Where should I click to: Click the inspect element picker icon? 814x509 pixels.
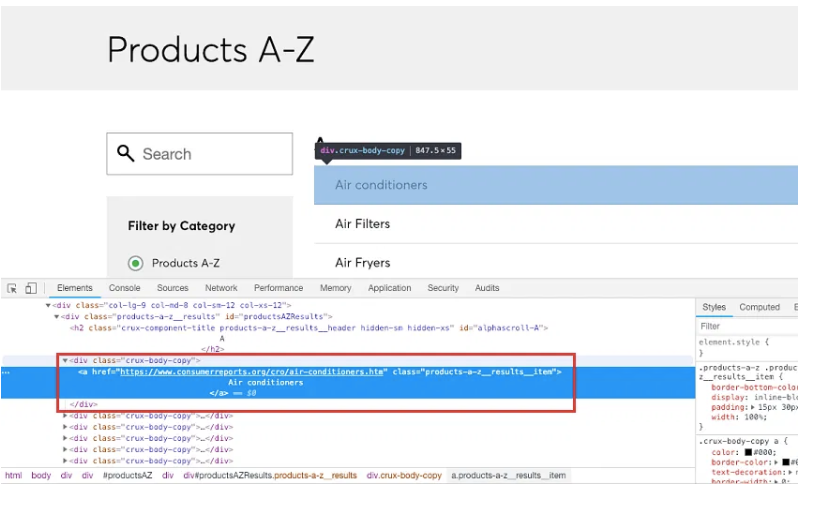coord(12,288)
